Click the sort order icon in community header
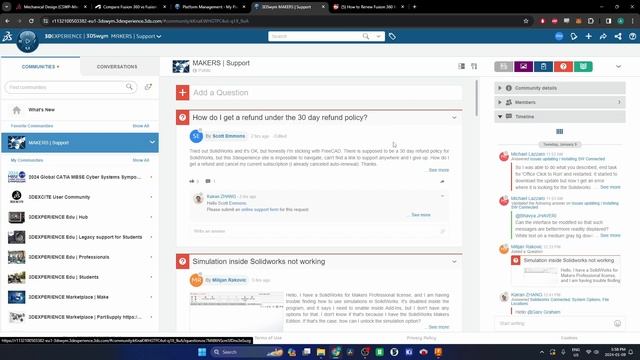 [474, 66]
